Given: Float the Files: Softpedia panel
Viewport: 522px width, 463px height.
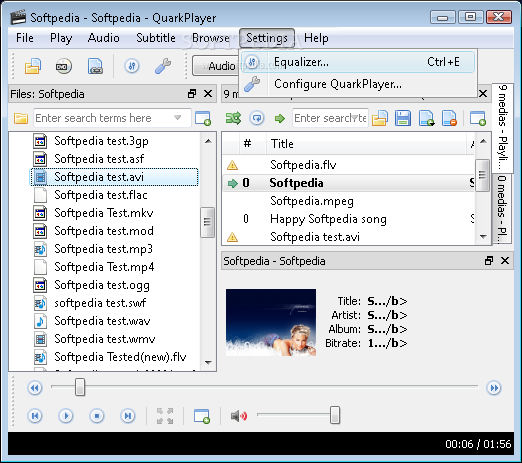Looking at the screenshot, I should click(x=192, y=94).
